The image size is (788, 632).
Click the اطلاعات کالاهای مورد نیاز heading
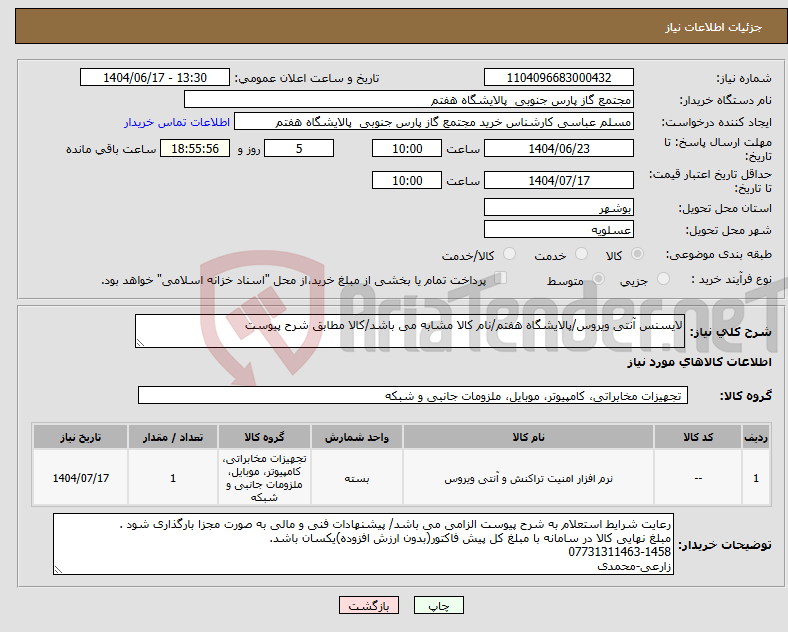tap(699, 362)
